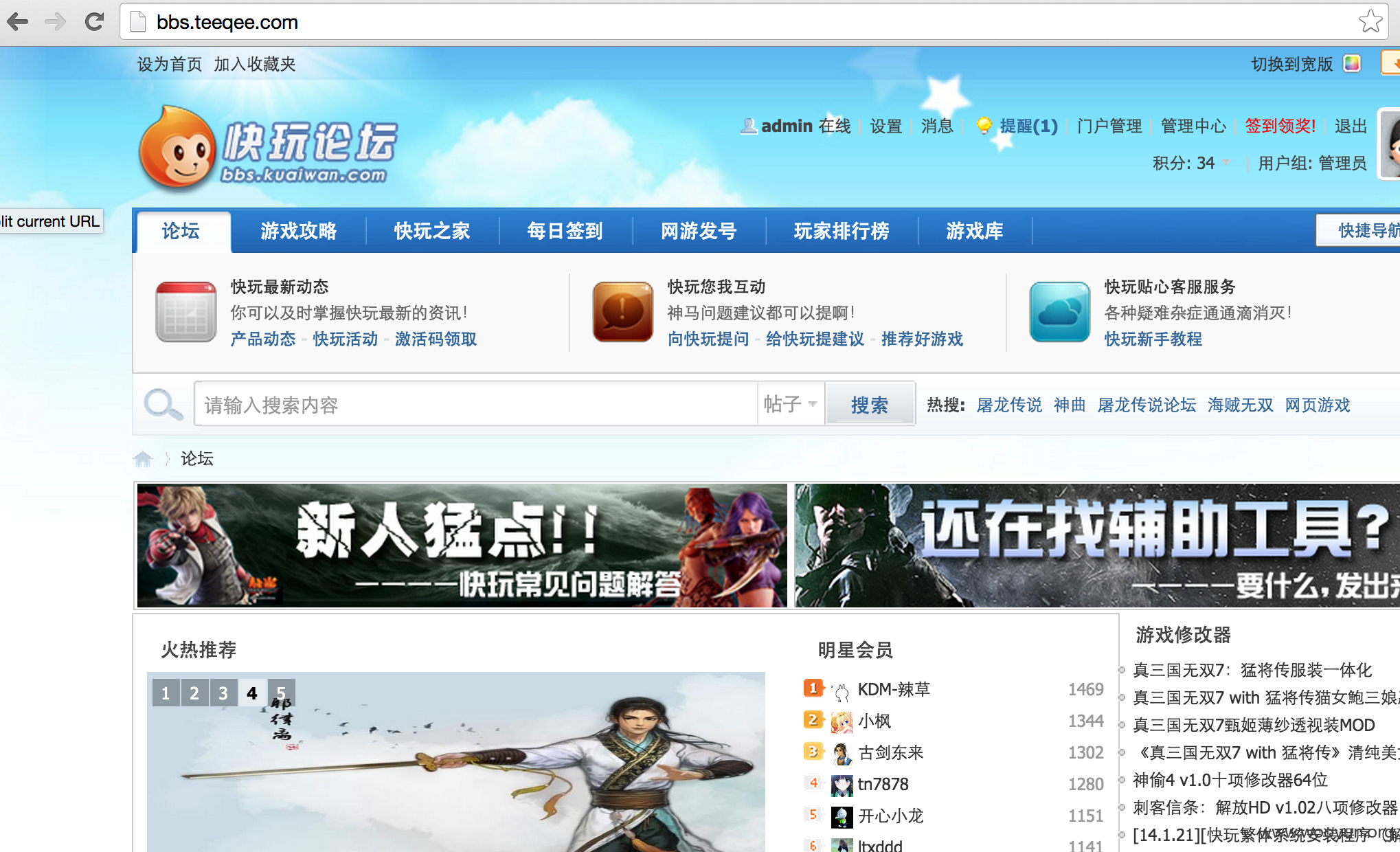Screen dimensions: 1400x852
Task: Click the colorful palette icon beside 切换到宽版
Action: coord(1352,64)
